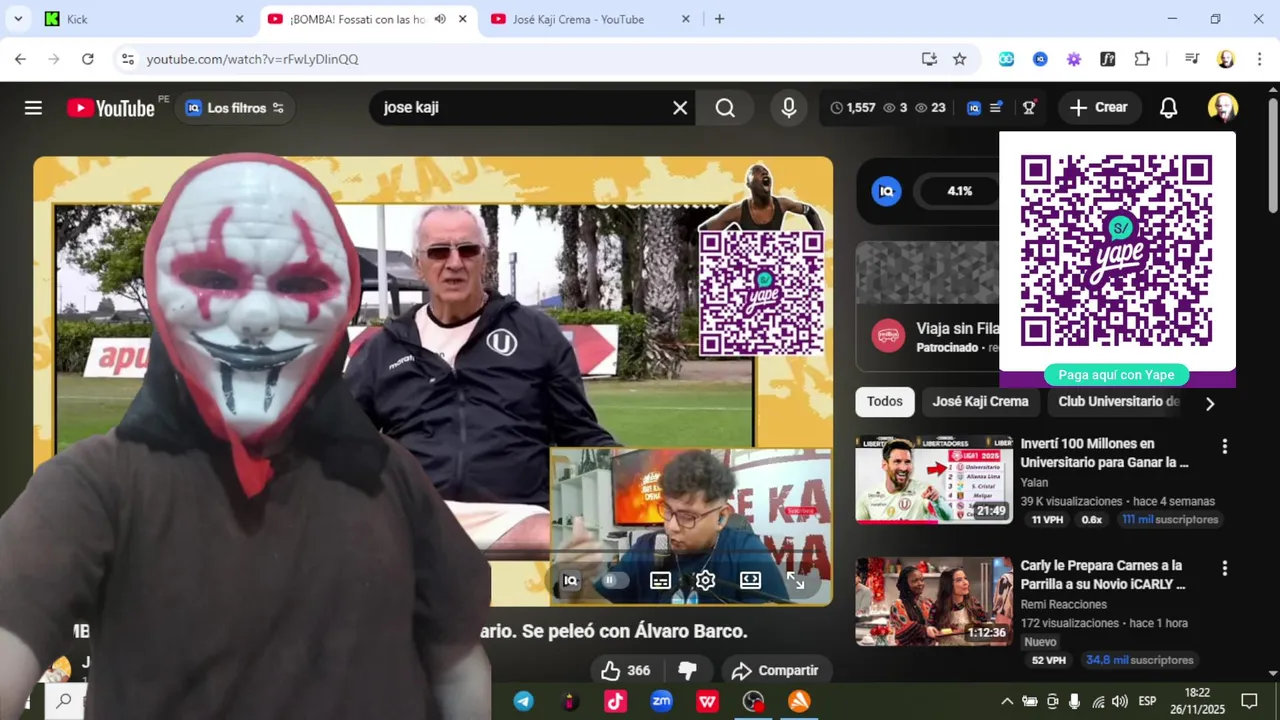This screenshot has width=1280, height=720.
Task: Mute the playing ¡BOMBA! Fossati tab
Action: (440, 19)
